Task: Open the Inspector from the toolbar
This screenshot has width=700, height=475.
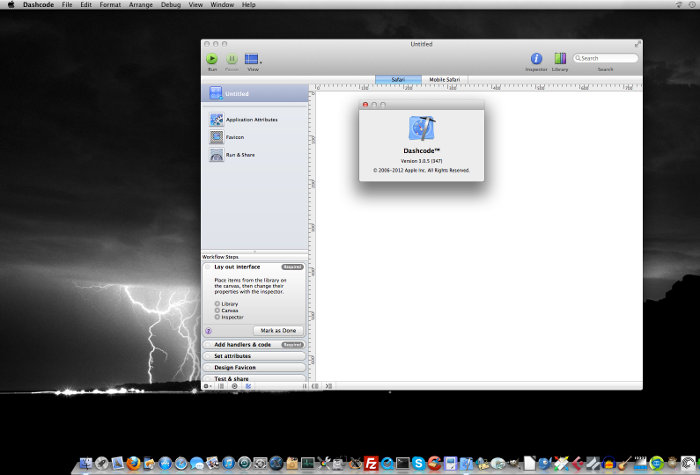Action: (536, 58)
